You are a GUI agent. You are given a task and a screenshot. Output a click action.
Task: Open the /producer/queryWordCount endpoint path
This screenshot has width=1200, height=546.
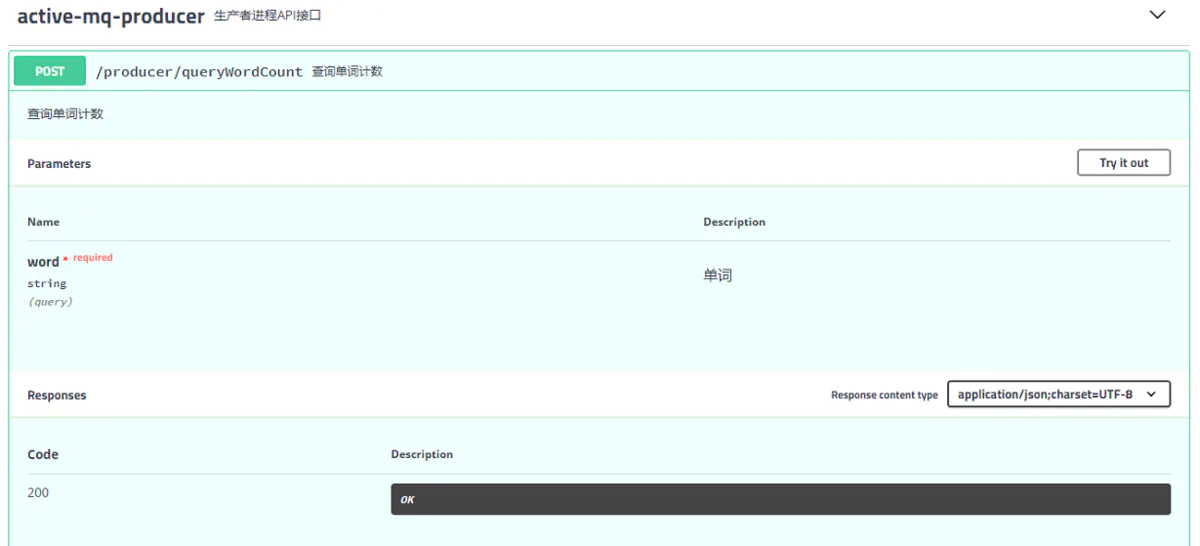click(x=199, y=72)
